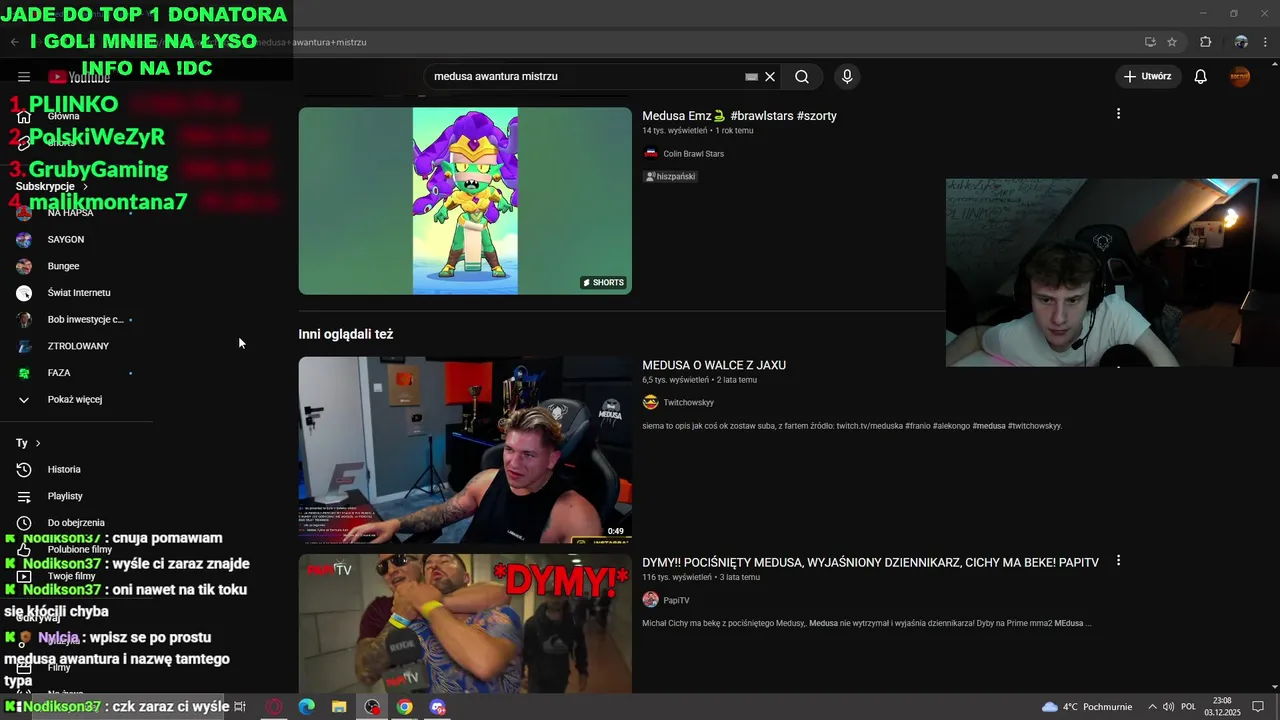Open the Chrome three-dot menu
Screen dimensions: 1280x720
tap(1266, 42)
